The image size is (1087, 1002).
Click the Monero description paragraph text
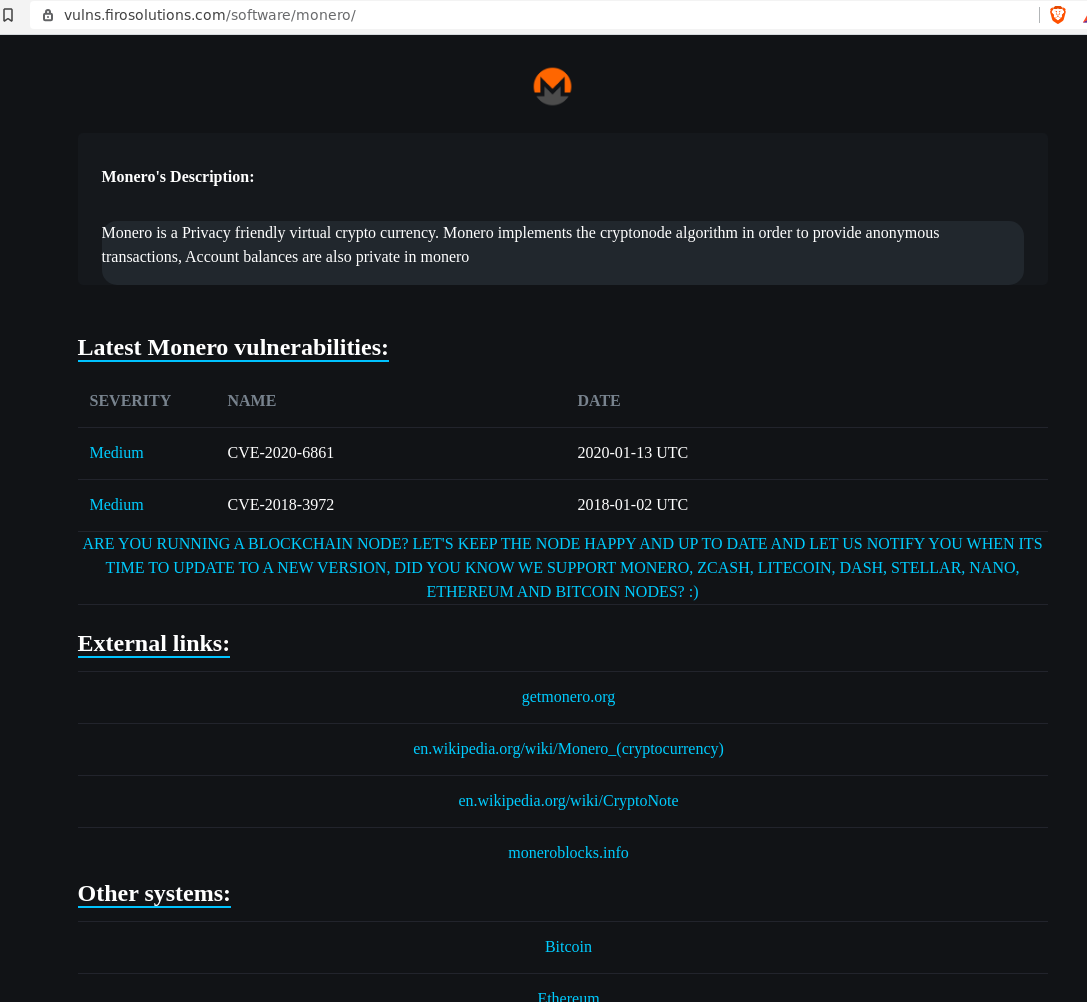pyautogui.click(x=520, y=245)
